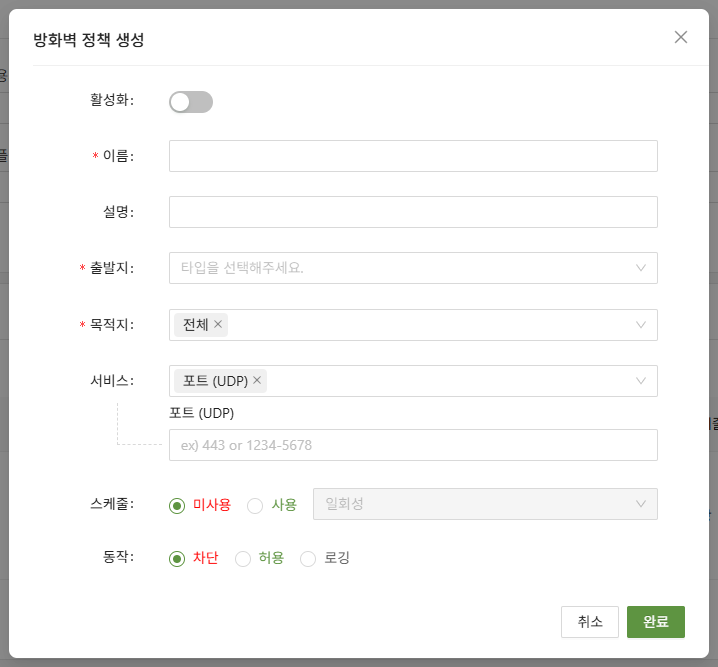This screenshot has height=667, width=718.
Task: Click the 취소 button
Action: click(x=590, y=621)
